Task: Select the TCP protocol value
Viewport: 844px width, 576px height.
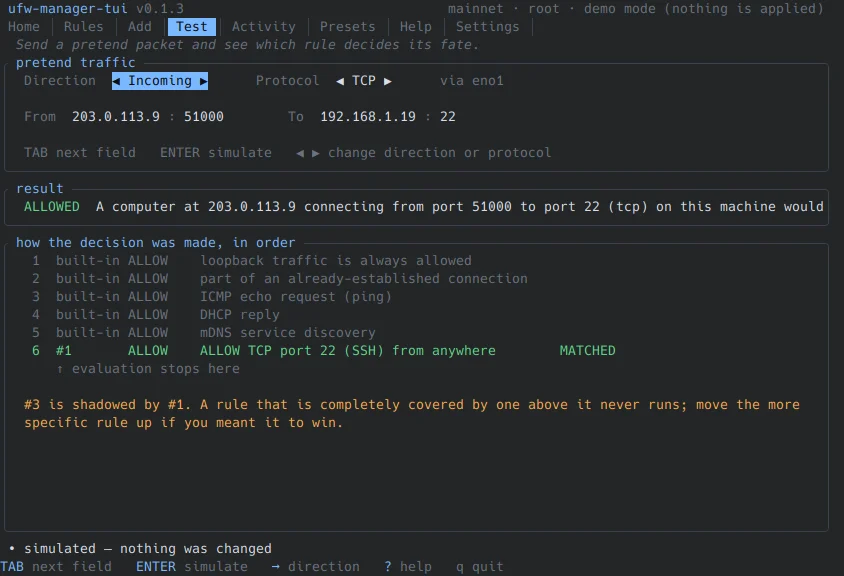Action: (364, 81)
